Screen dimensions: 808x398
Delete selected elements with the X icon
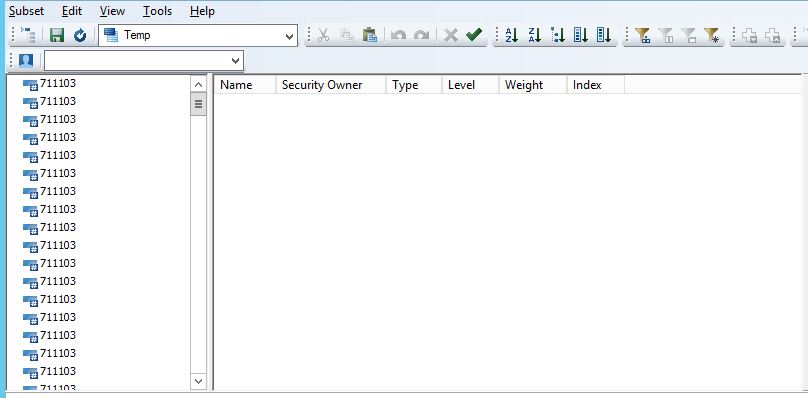tap(451, 35)
